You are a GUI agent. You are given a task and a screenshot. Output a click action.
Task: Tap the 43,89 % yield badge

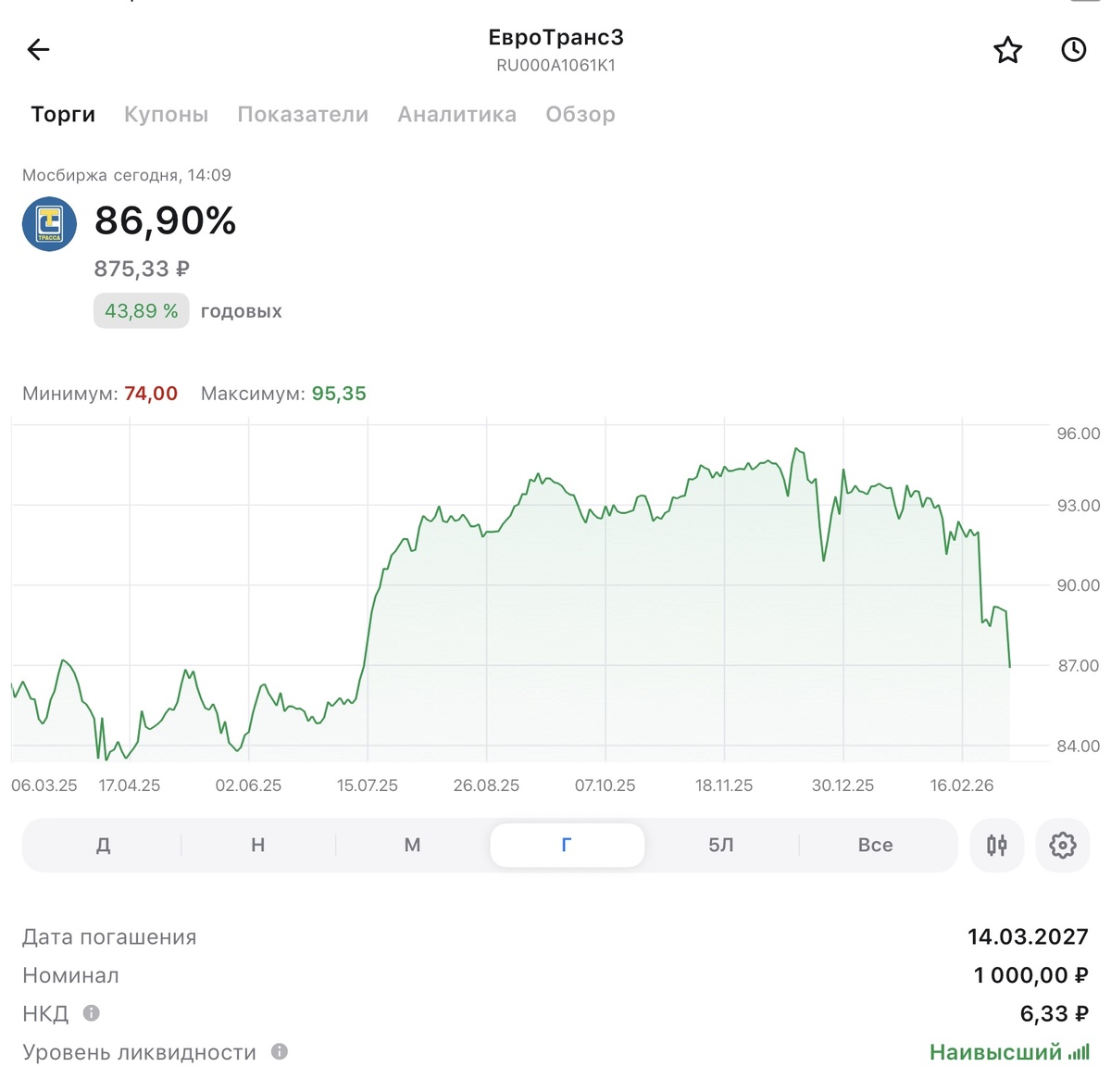click(142, 311)
